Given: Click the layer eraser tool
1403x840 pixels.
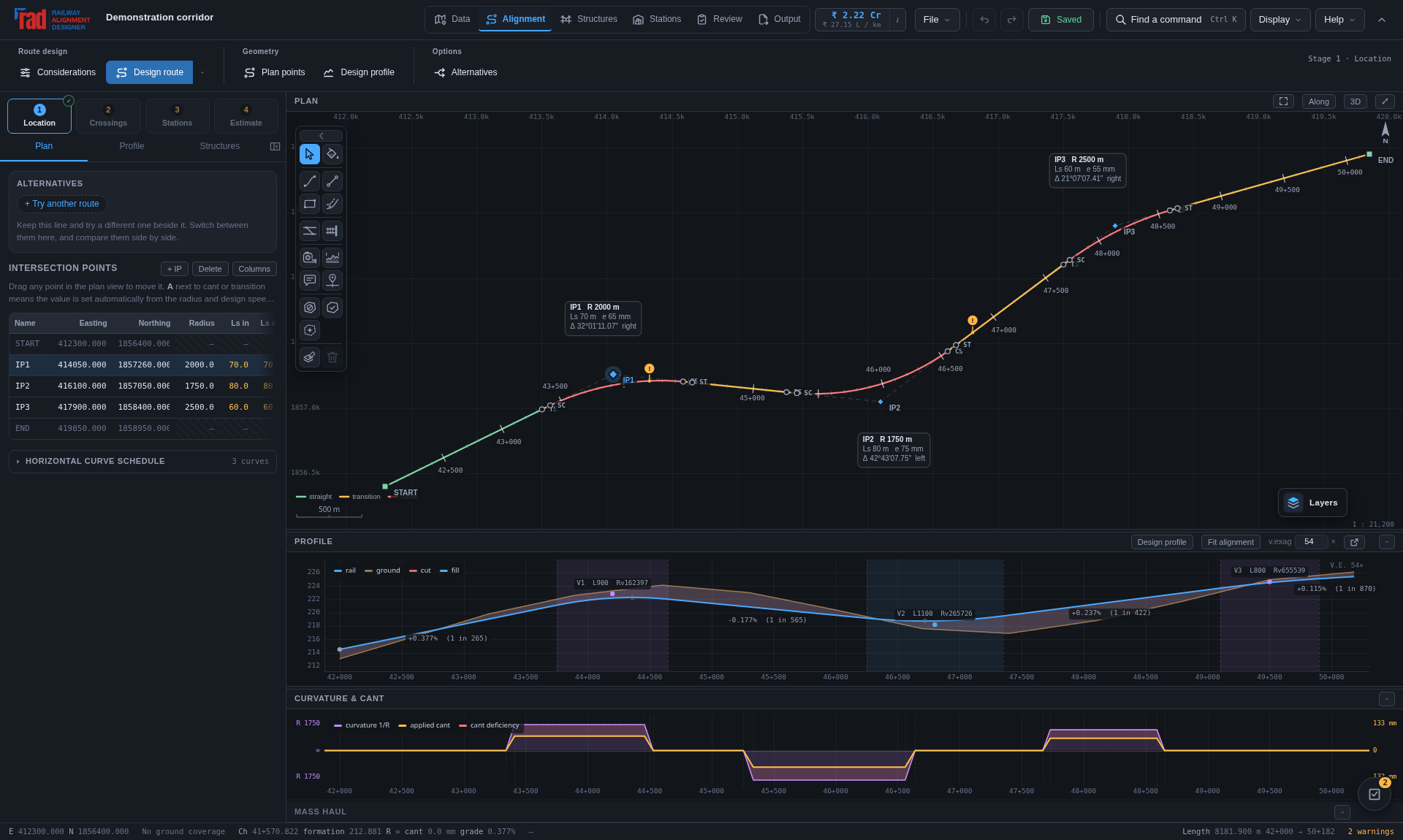Looking at the screenshot, I should click(x=310, y=357).
